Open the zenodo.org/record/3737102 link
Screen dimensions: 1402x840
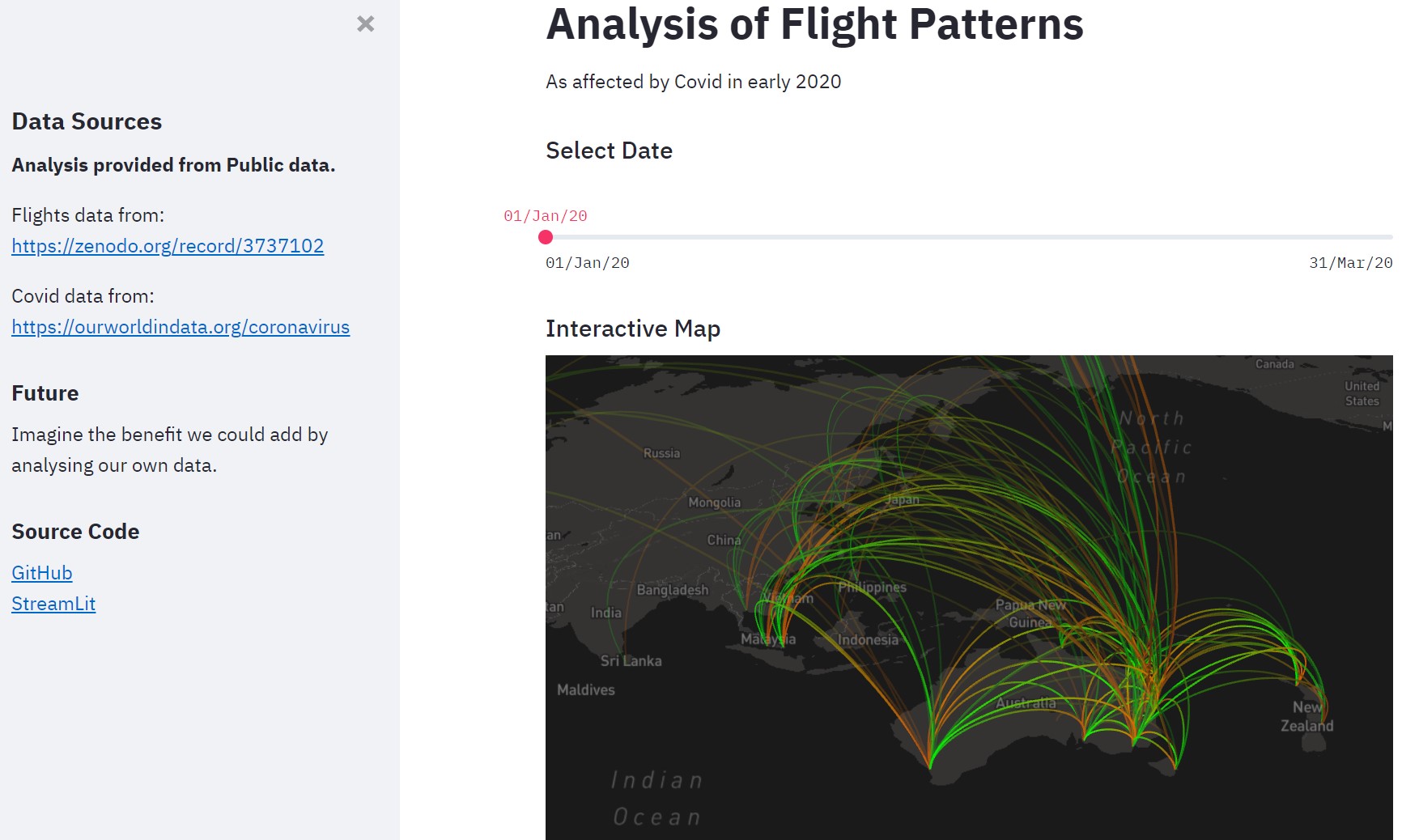click(x=168, y=246)
